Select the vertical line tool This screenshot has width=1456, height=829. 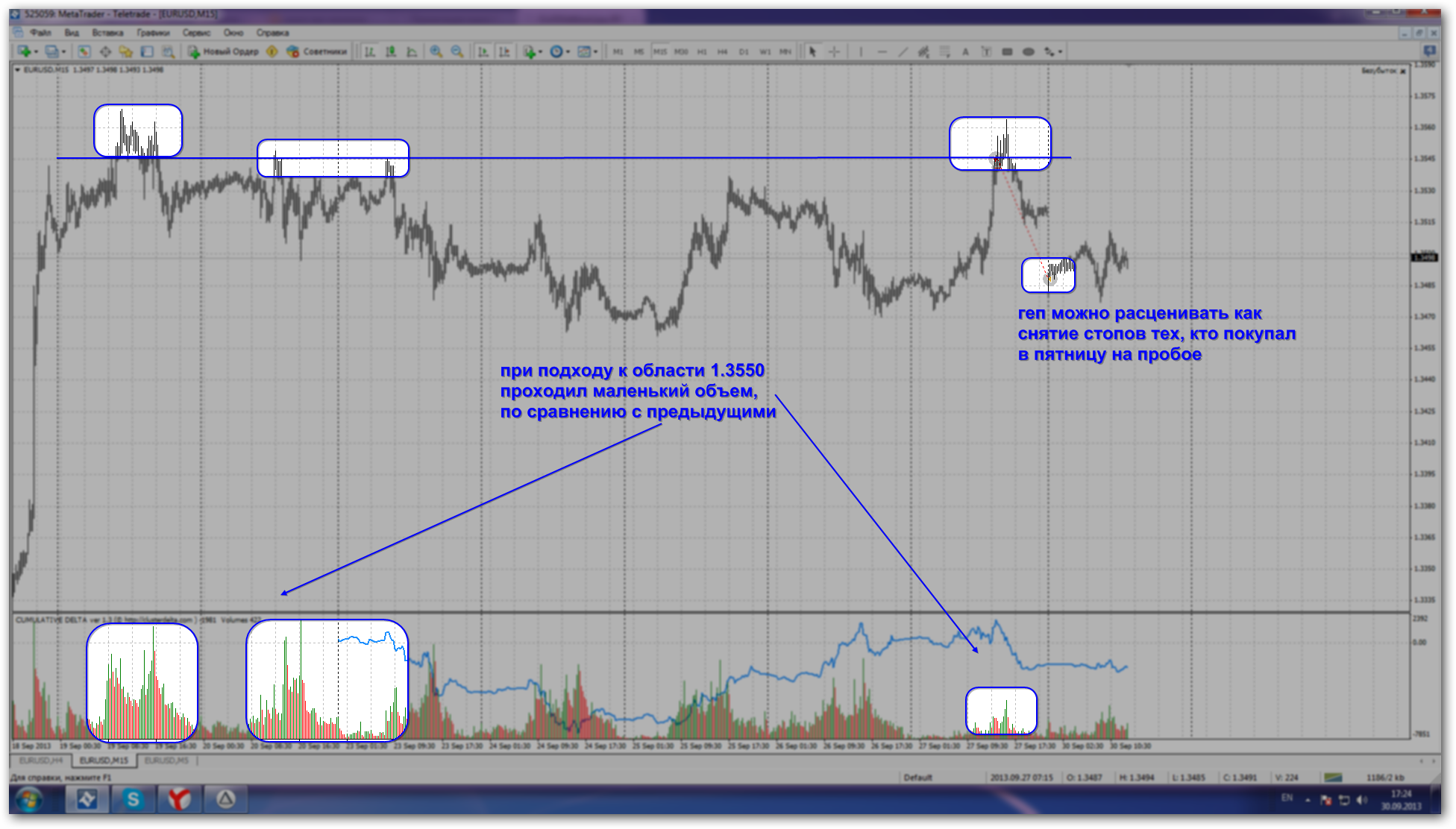tap(861, 51)
